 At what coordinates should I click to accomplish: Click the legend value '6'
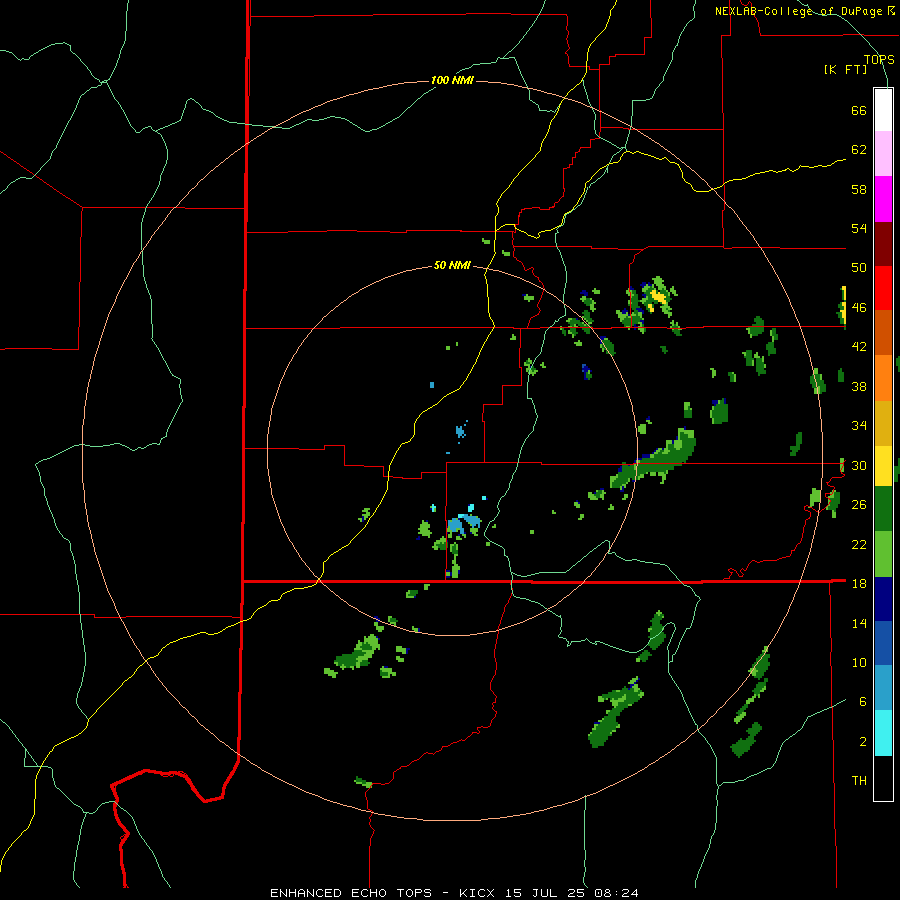pyautogui.click(x=863, y=701)
